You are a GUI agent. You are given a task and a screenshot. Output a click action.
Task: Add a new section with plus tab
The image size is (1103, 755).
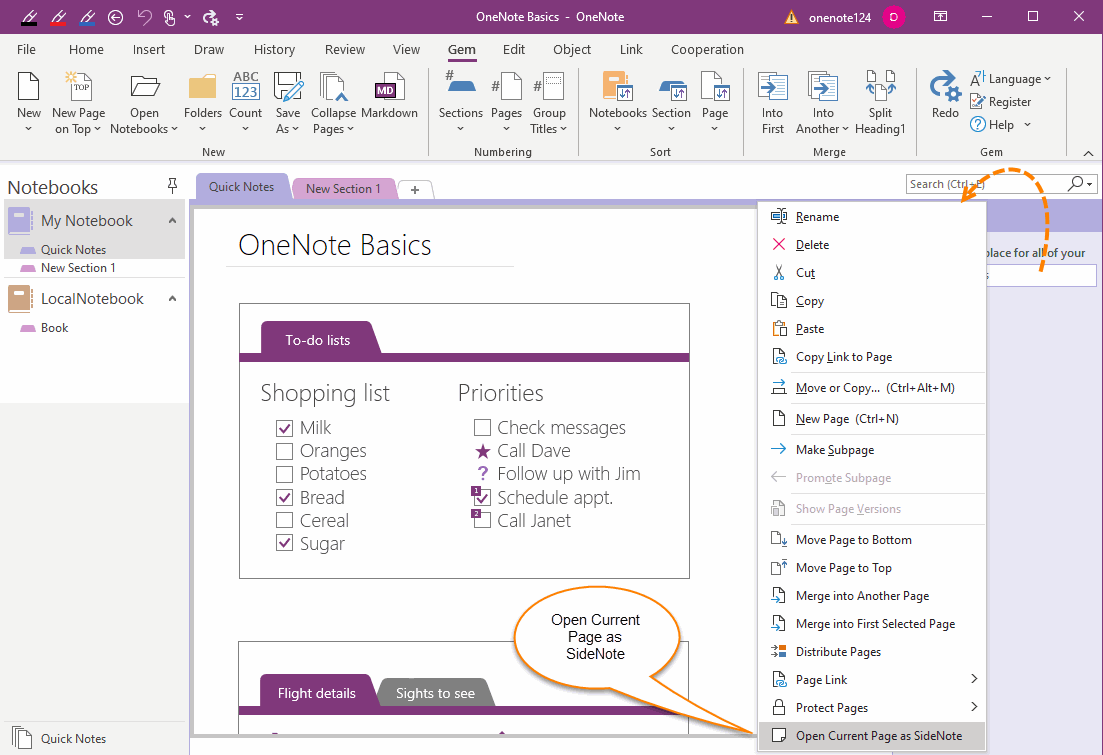[415, 189]
